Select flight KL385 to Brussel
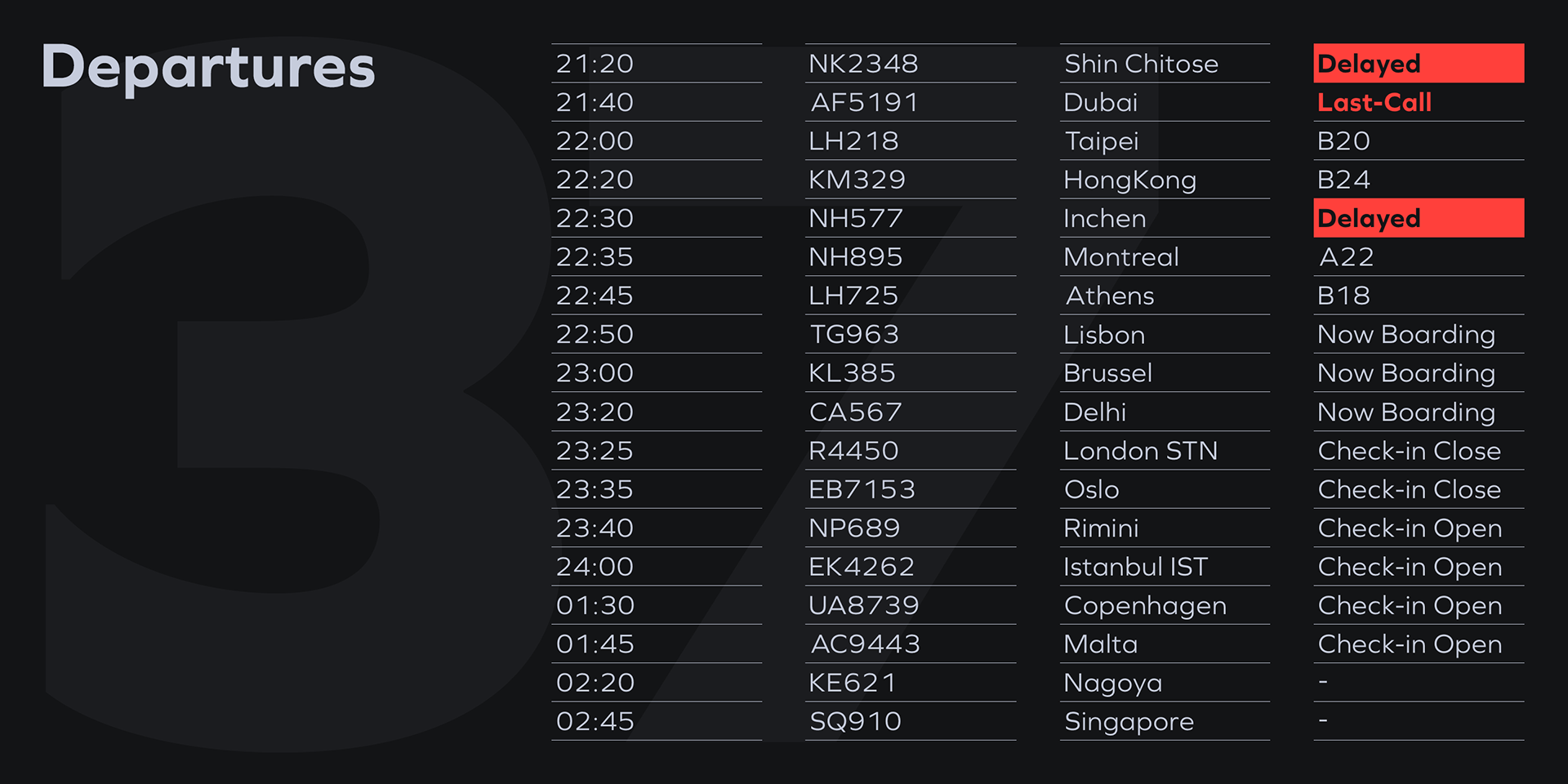Screen dimensions: 1568x784 (x=852, y=373)
